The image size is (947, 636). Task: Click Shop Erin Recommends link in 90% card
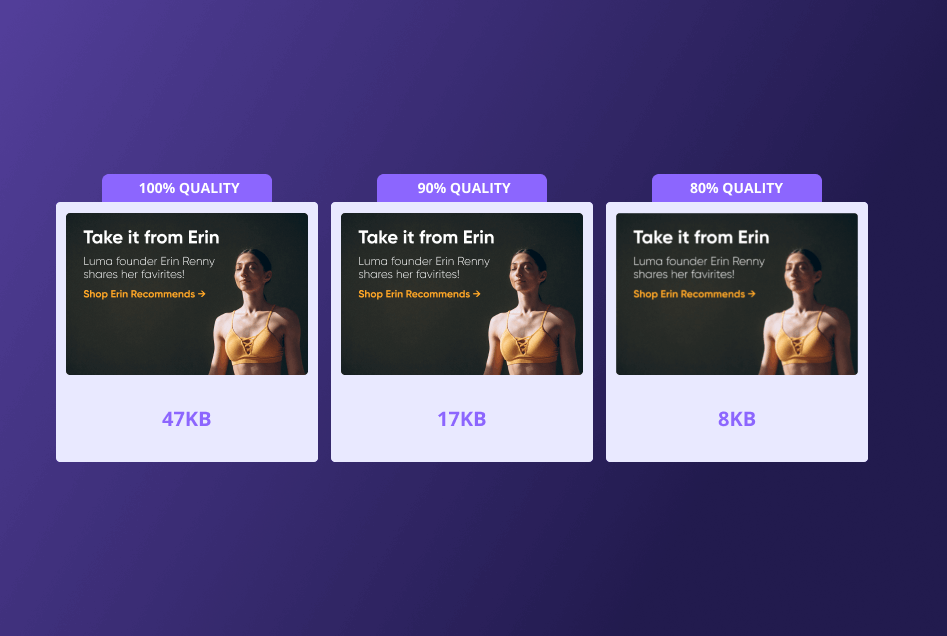pyautogui.click(x=419, y=294)
